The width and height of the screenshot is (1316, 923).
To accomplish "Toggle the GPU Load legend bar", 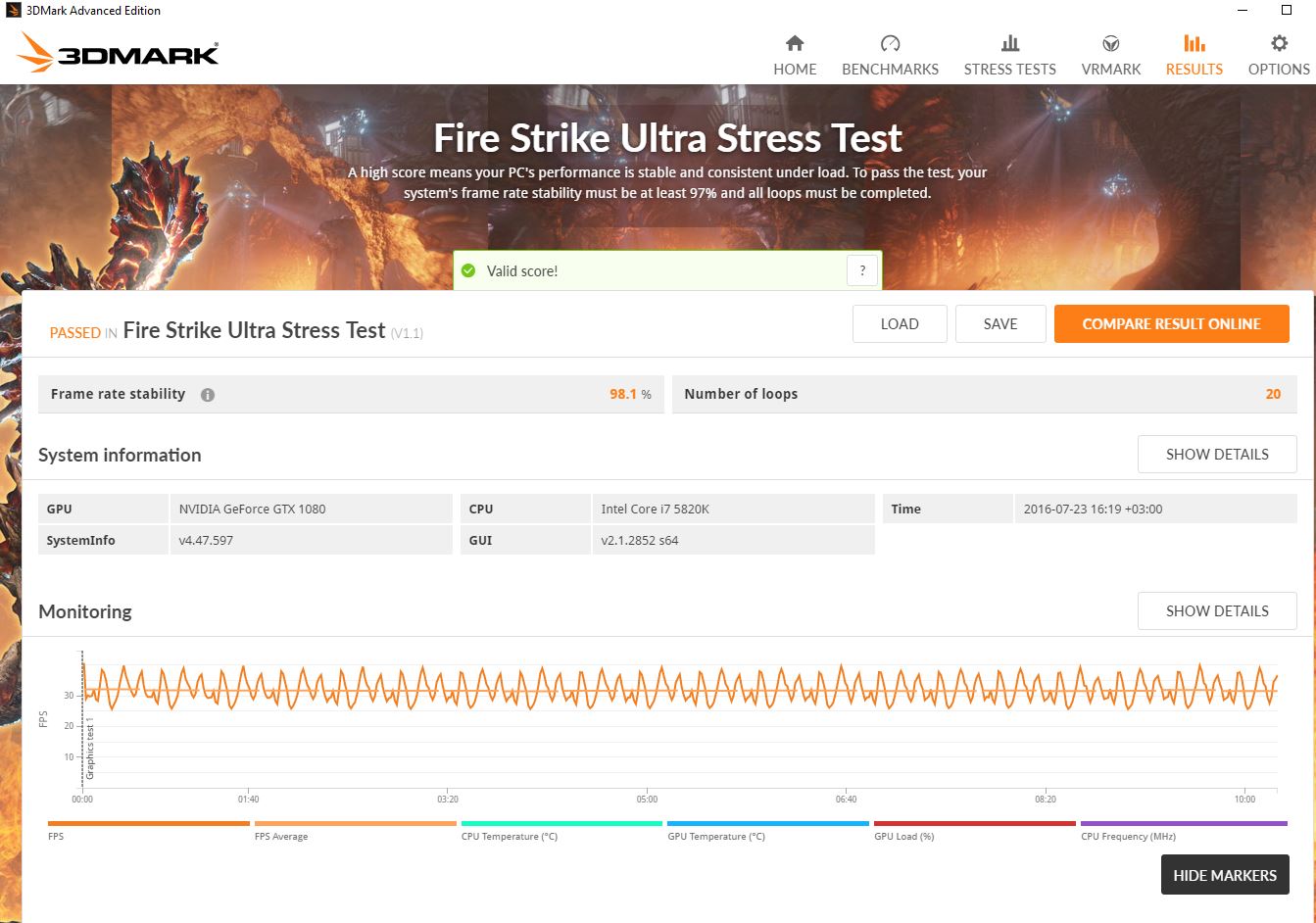I will [x=975, y=824].
